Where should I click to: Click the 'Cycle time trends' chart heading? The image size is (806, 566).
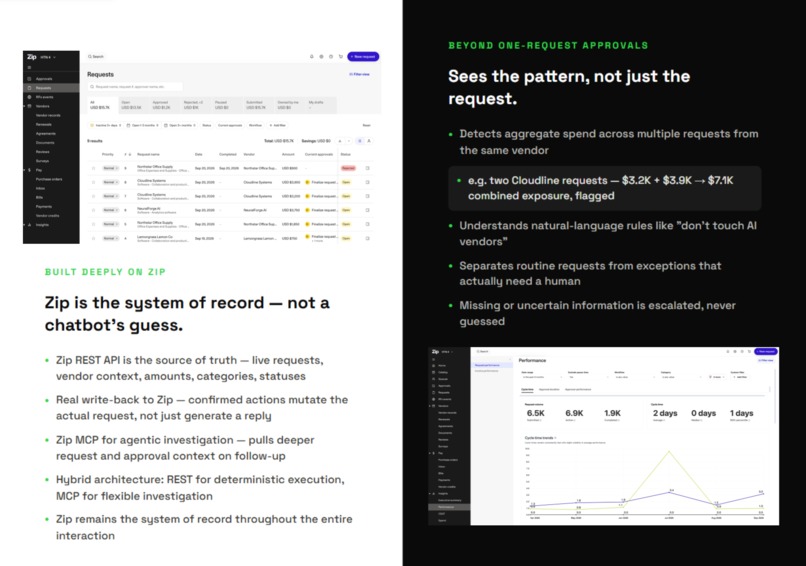click(539, 438)
